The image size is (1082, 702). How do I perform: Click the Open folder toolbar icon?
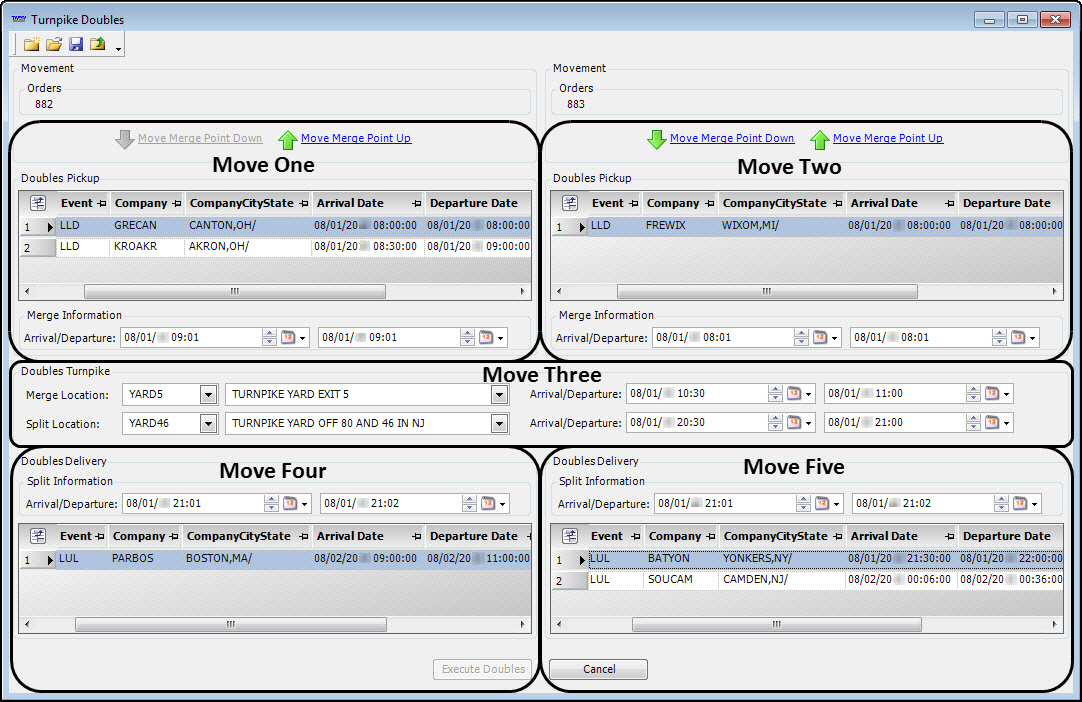pos(54,44)
